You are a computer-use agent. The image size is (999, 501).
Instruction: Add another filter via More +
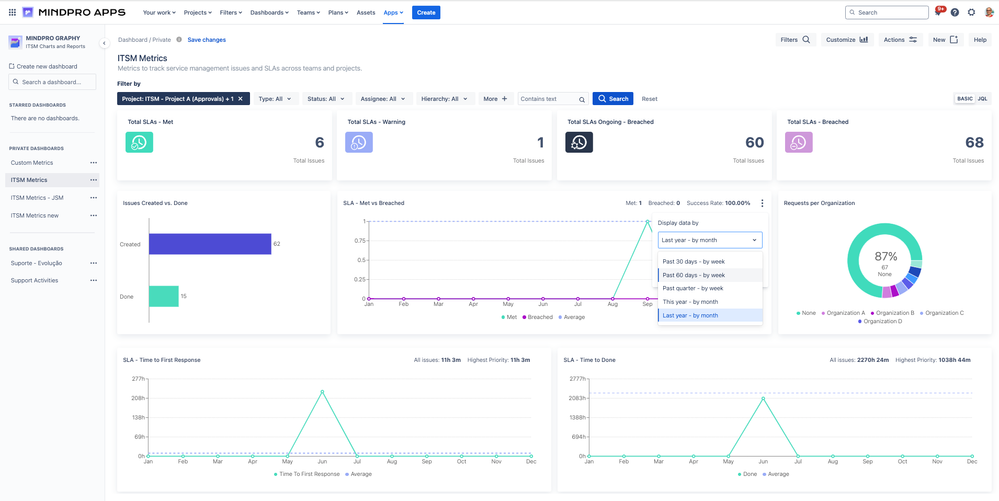496,99
